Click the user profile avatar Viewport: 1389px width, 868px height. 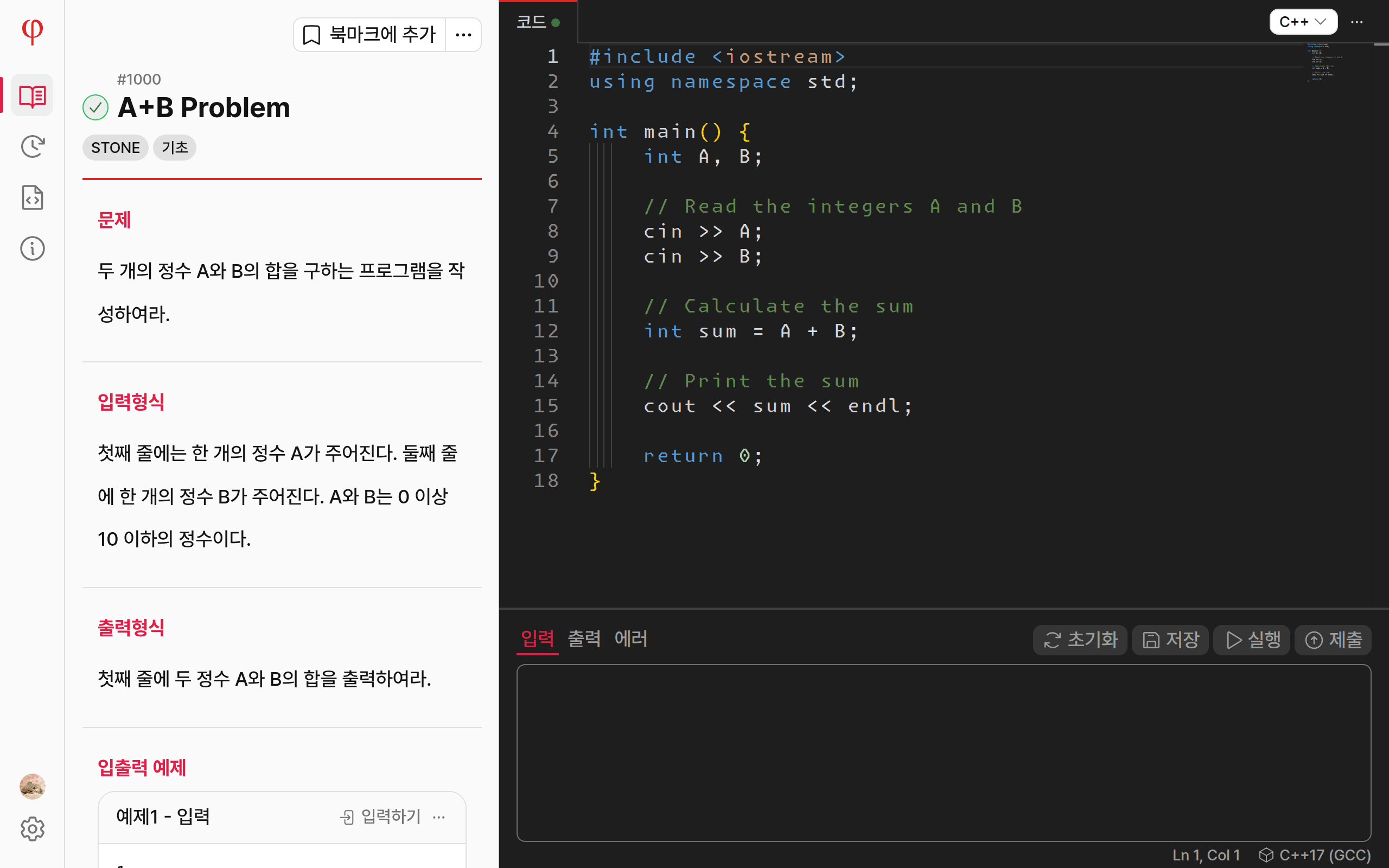pos(32,786)
